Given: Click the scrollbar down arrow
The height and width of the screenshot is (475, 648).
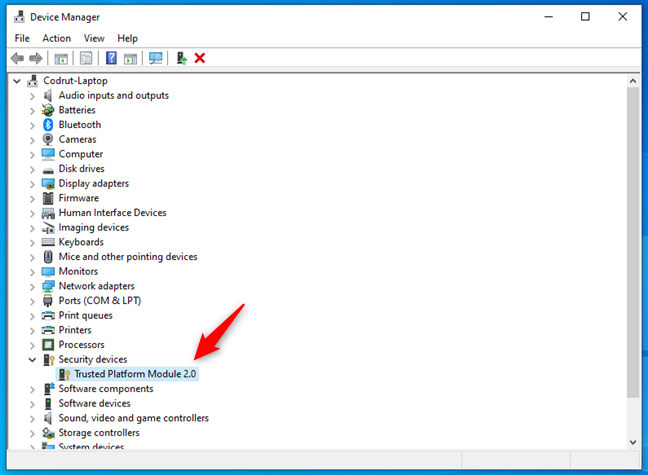Looking at the screenshot, I should tap(633, 442).
